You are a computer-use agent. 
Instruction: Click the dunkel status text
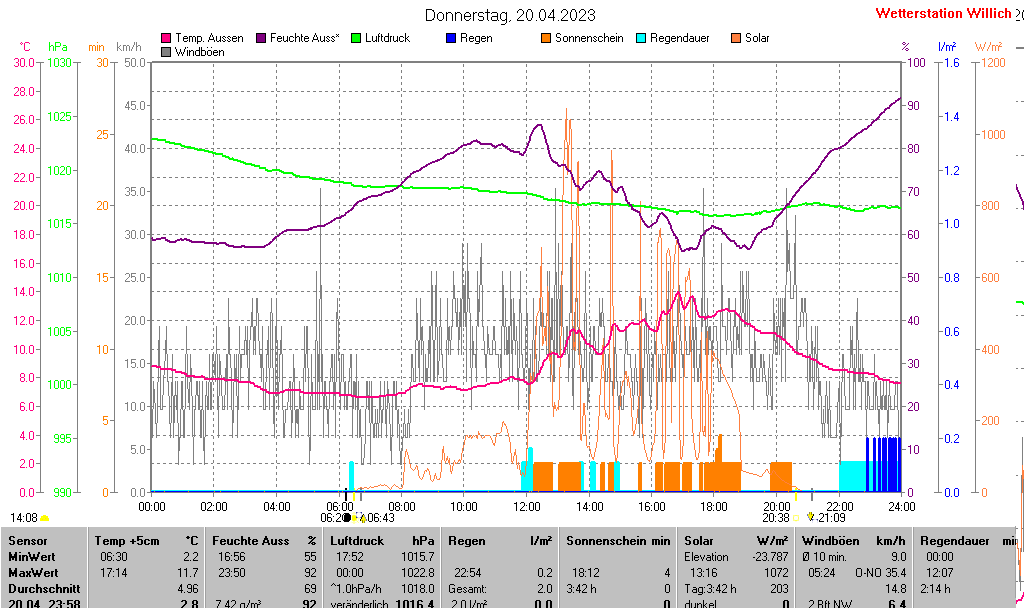point(701,603)
